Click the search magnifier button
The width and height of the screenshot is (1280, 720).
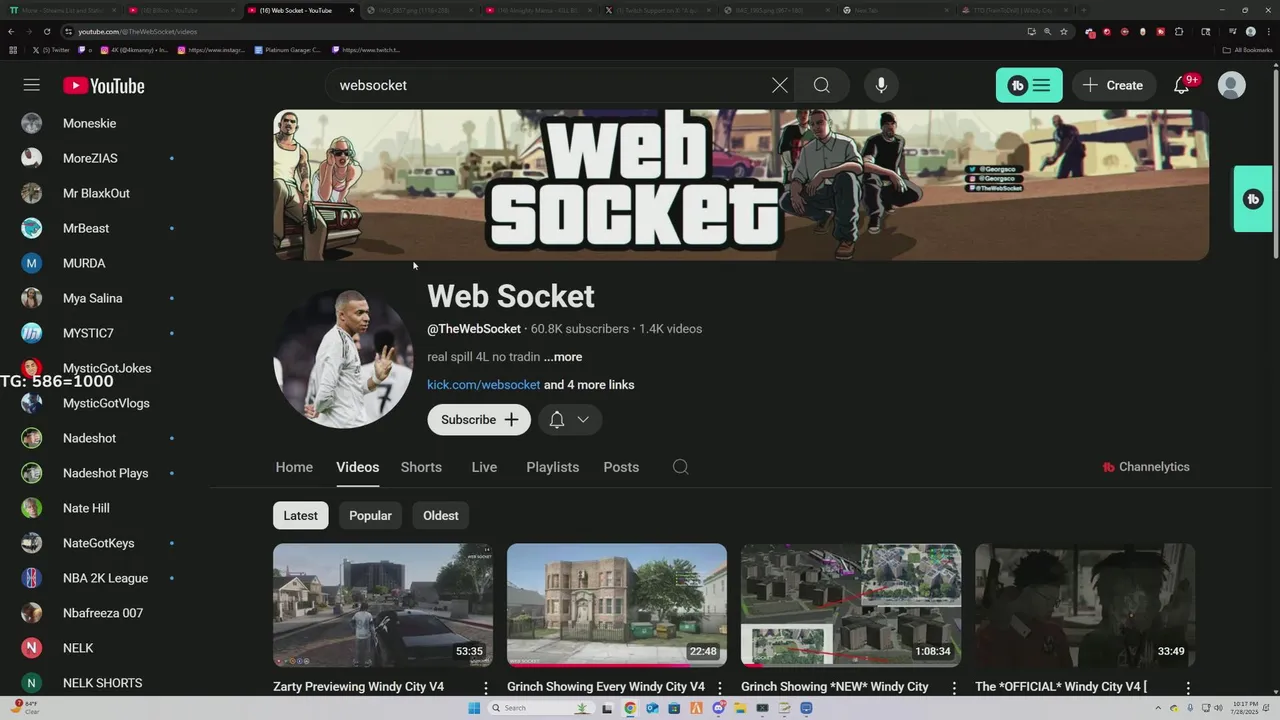pos(822,85)
